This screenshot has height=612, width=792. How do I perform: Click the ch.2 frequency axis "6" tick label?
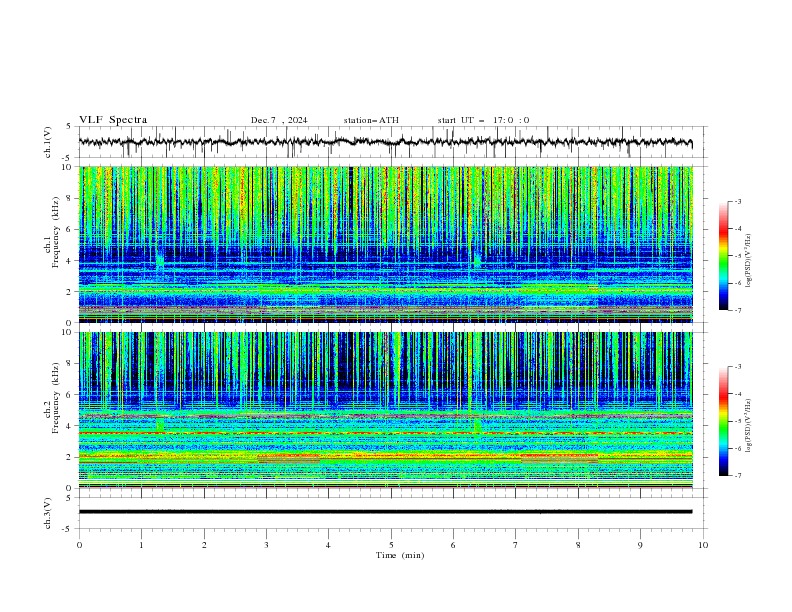click(70, 395)
